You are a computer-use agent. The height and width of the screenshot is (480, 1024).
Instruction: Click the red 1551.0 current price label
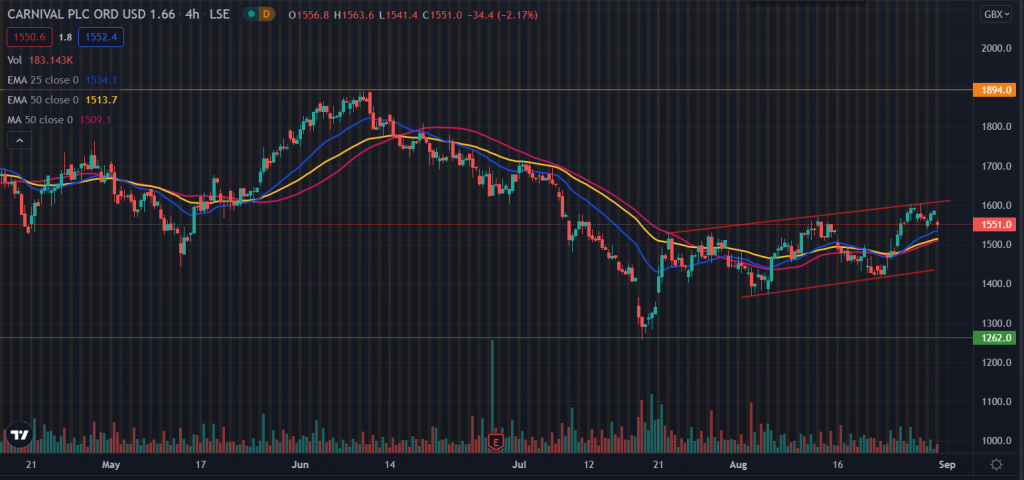(995, 225)
